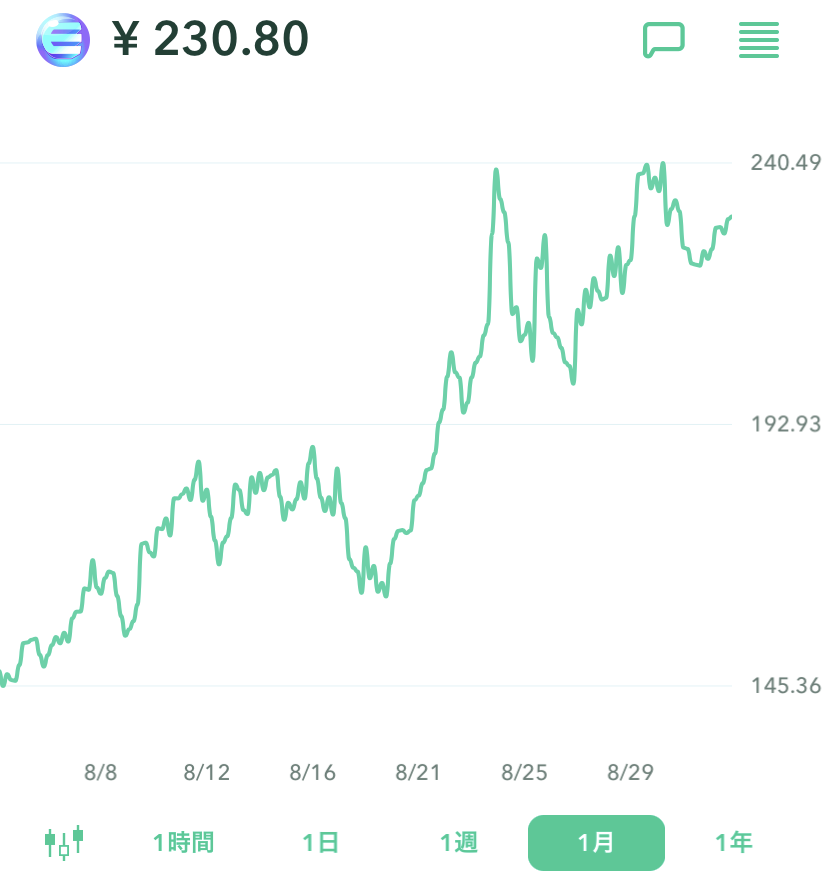The height and width of the screenshot is (894, 827).
Task: Tap the Enjin coin logo icon
Action: (x=63, y=40)
